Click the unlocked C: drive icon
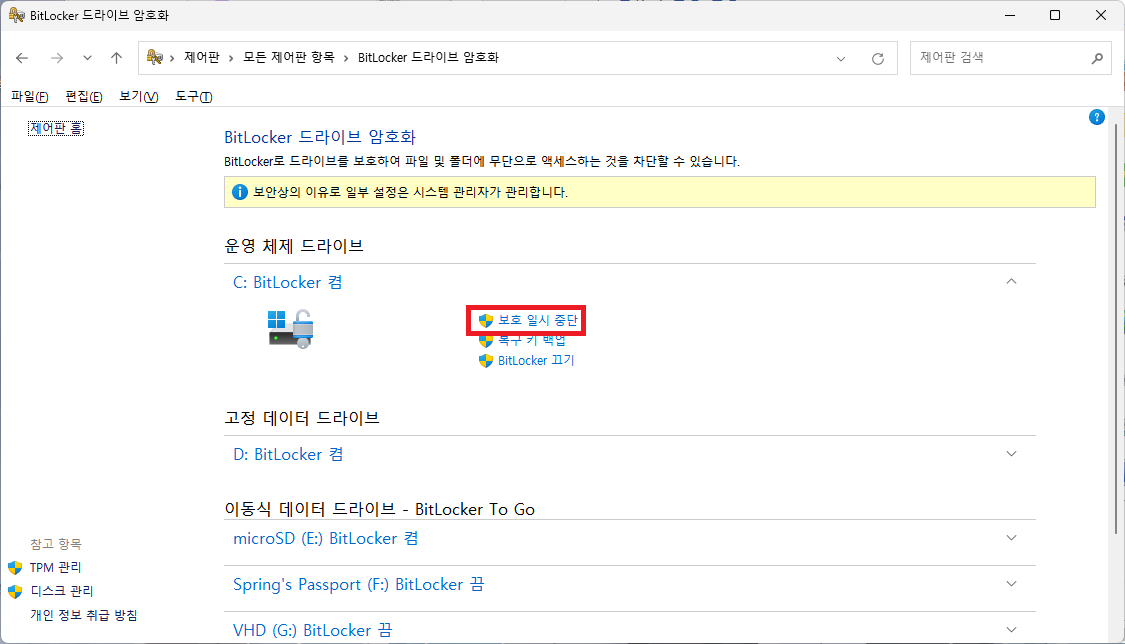 [x=291, y=329]
